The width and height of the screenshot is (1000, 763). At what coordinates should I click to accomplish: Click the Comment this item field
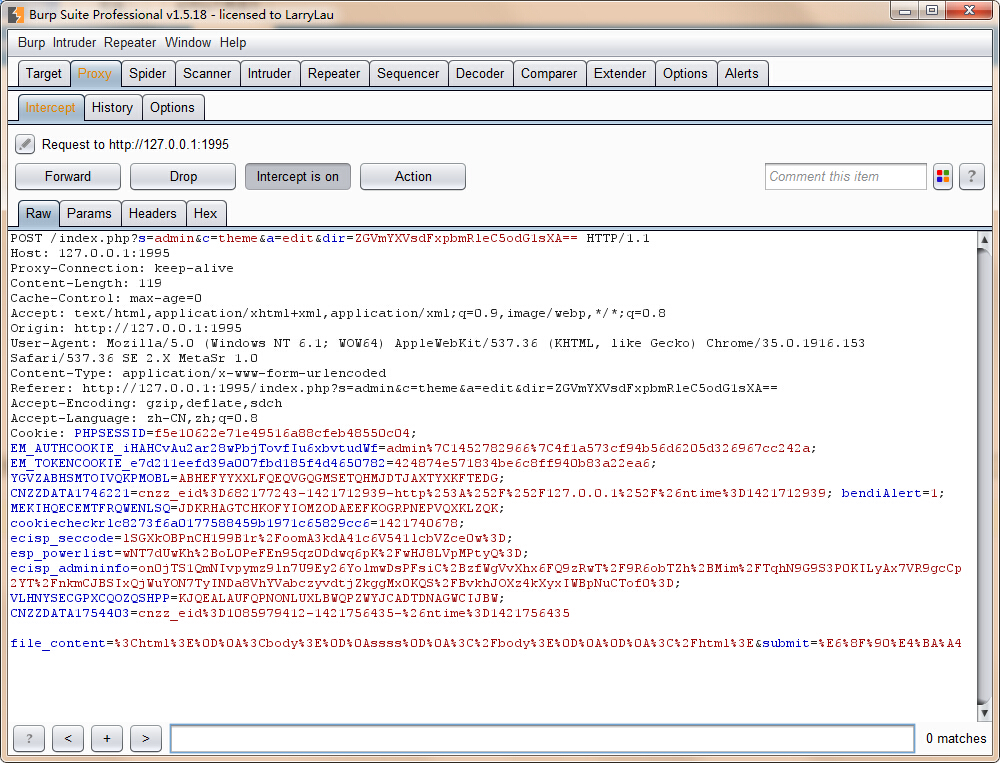click(845, 177)
